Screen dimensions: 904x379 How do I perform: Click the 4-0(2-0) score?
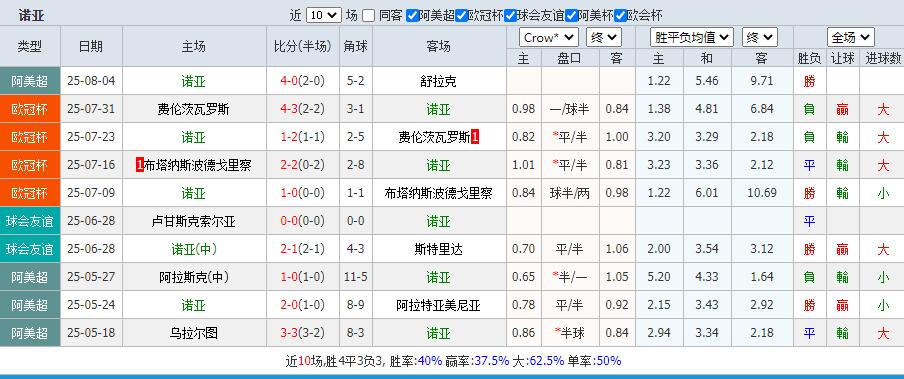point(303,81)
